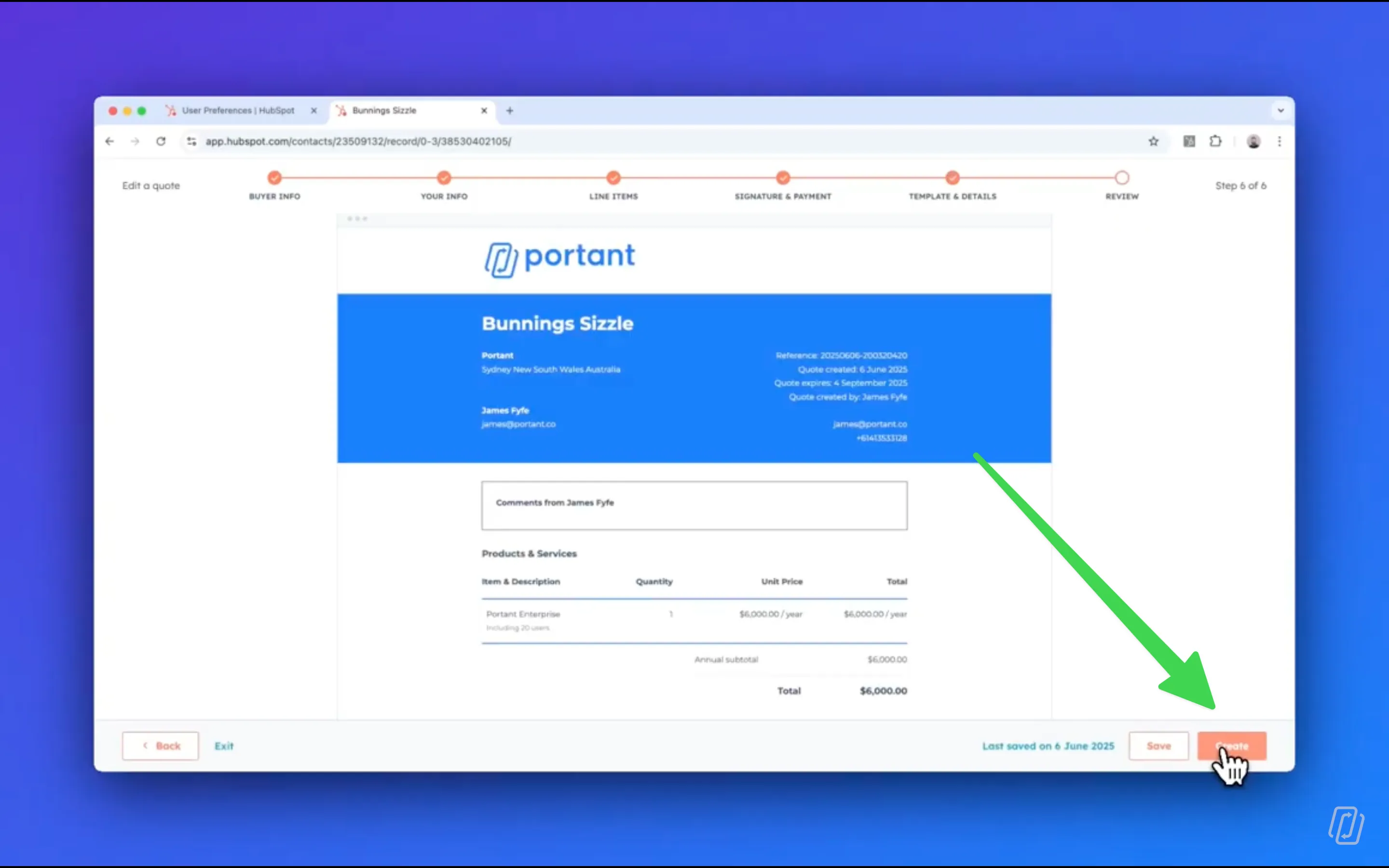Viewport: 1389px width, 868px height.
Task: Click the +61413533128 phone number
Action: [x=882, y=438]
